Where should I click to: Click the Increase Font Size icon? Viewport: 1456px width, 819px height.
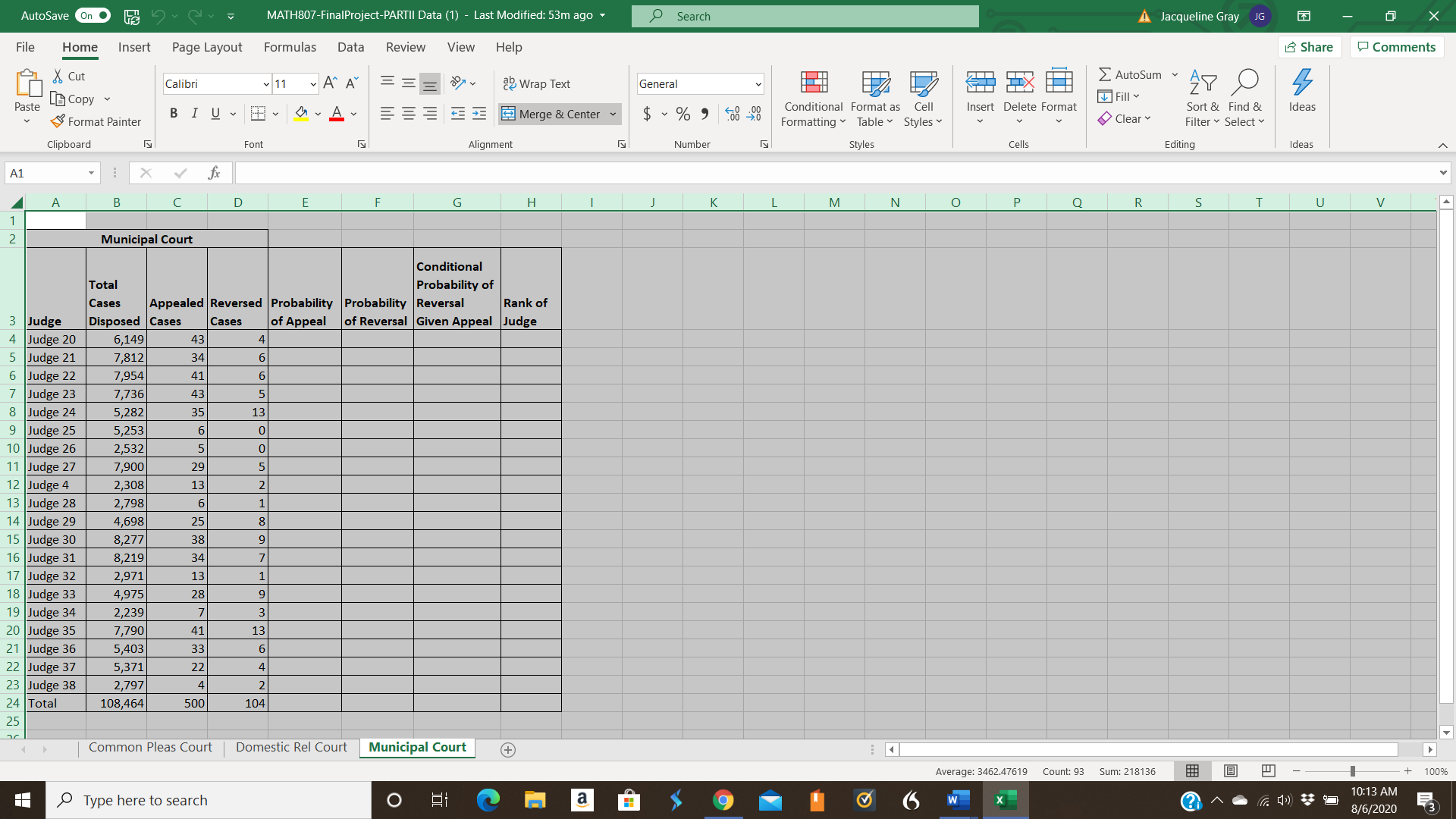[x=329, y=83]
